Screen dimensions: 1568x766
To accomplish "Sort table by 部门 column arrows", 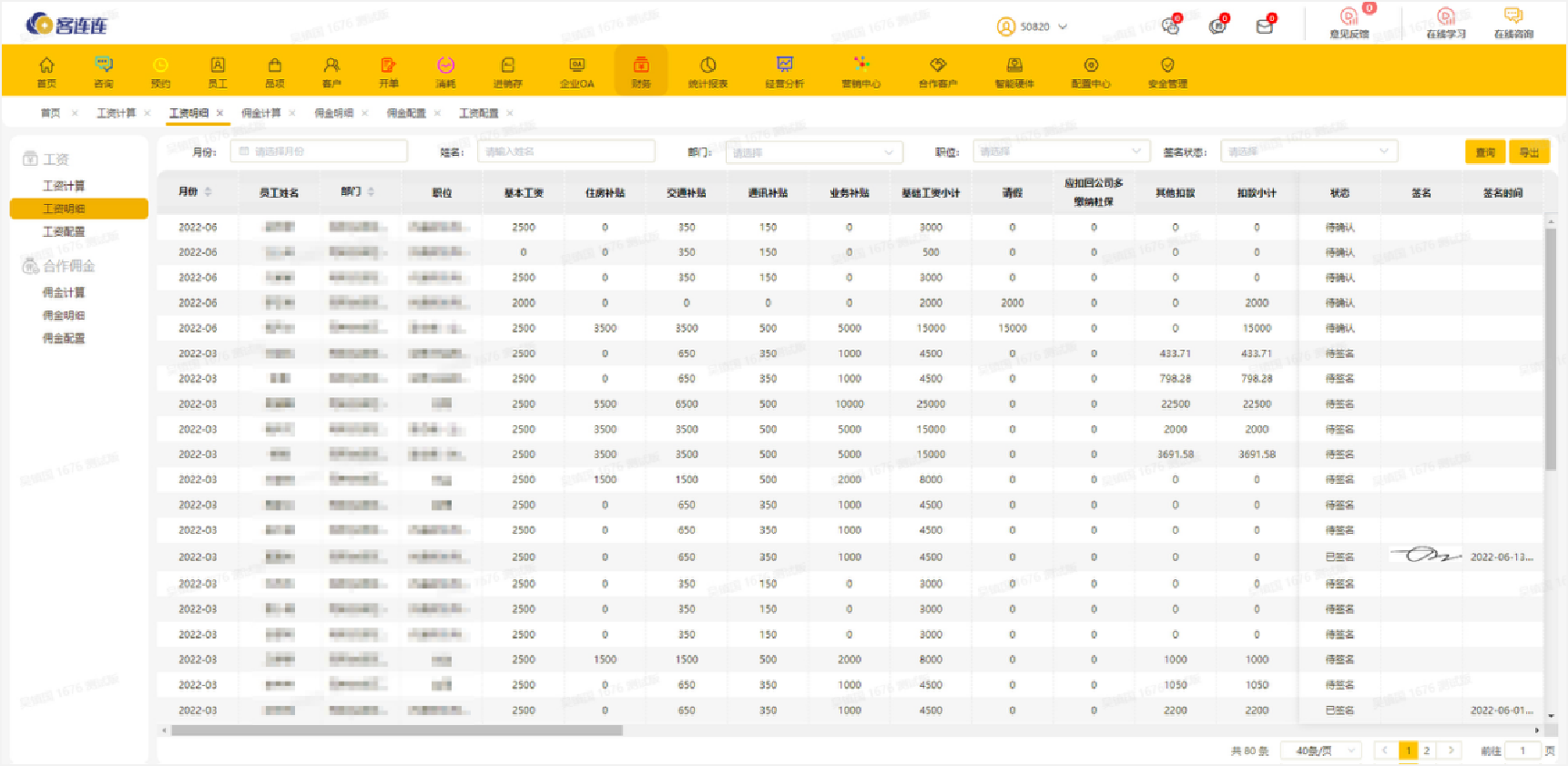I will point(371,192).
